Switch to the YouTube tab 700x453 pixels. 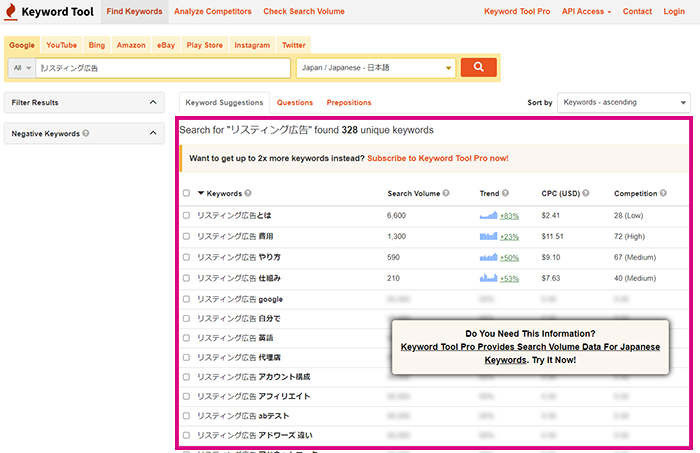tap(62, 45)
